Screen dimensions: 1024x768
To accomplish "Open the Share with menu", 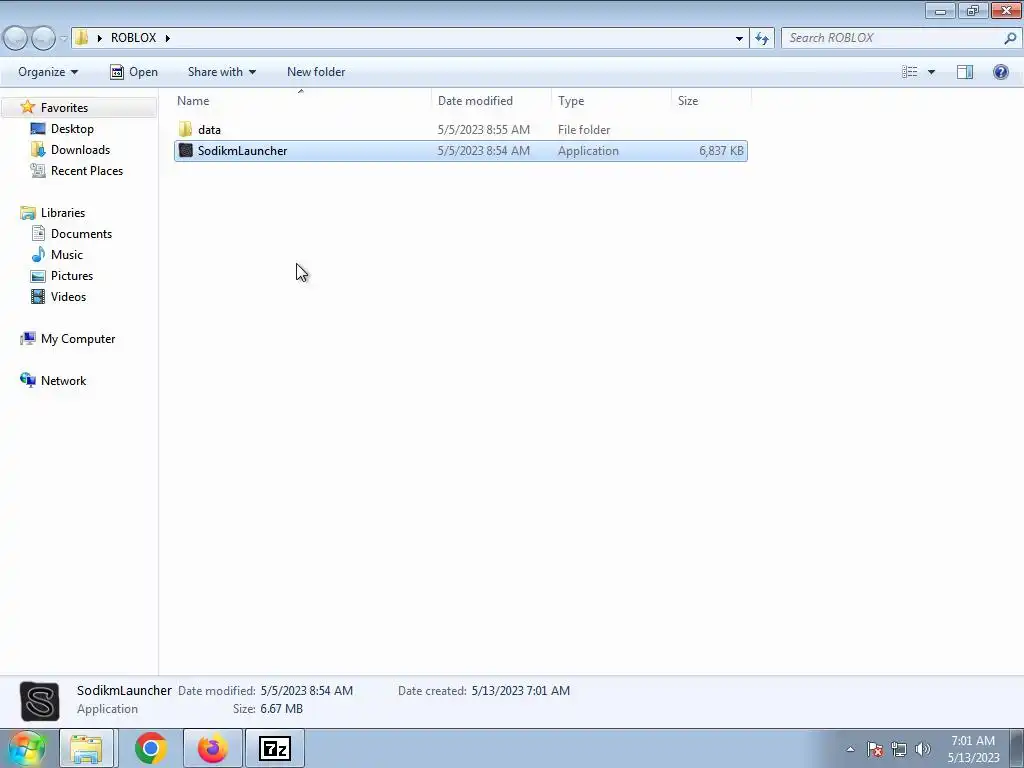I will [221, 72].
